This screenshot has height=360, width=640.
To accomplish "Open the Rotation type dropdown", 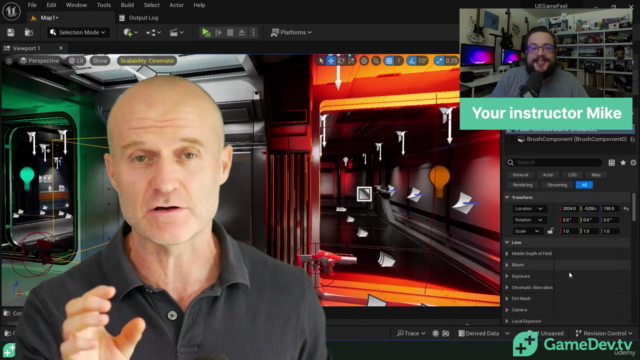I will click(529, 220).
